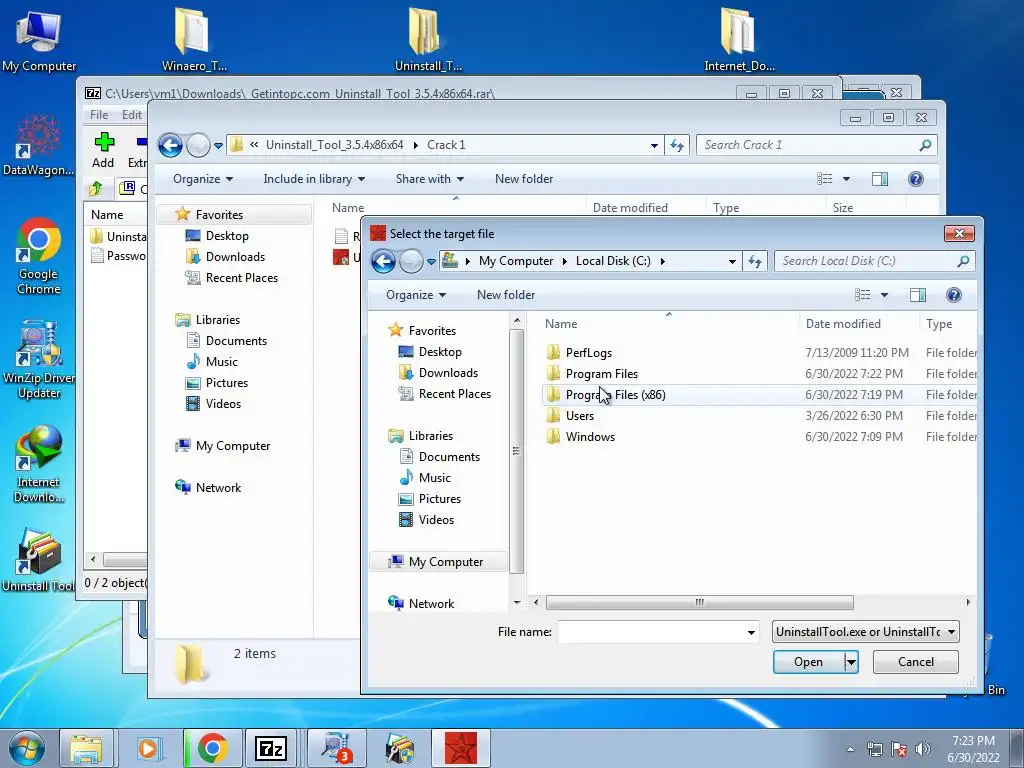Toggle preview pane in target file dialog
This screenshot has width=1024, height=768.
coord(918,295)
